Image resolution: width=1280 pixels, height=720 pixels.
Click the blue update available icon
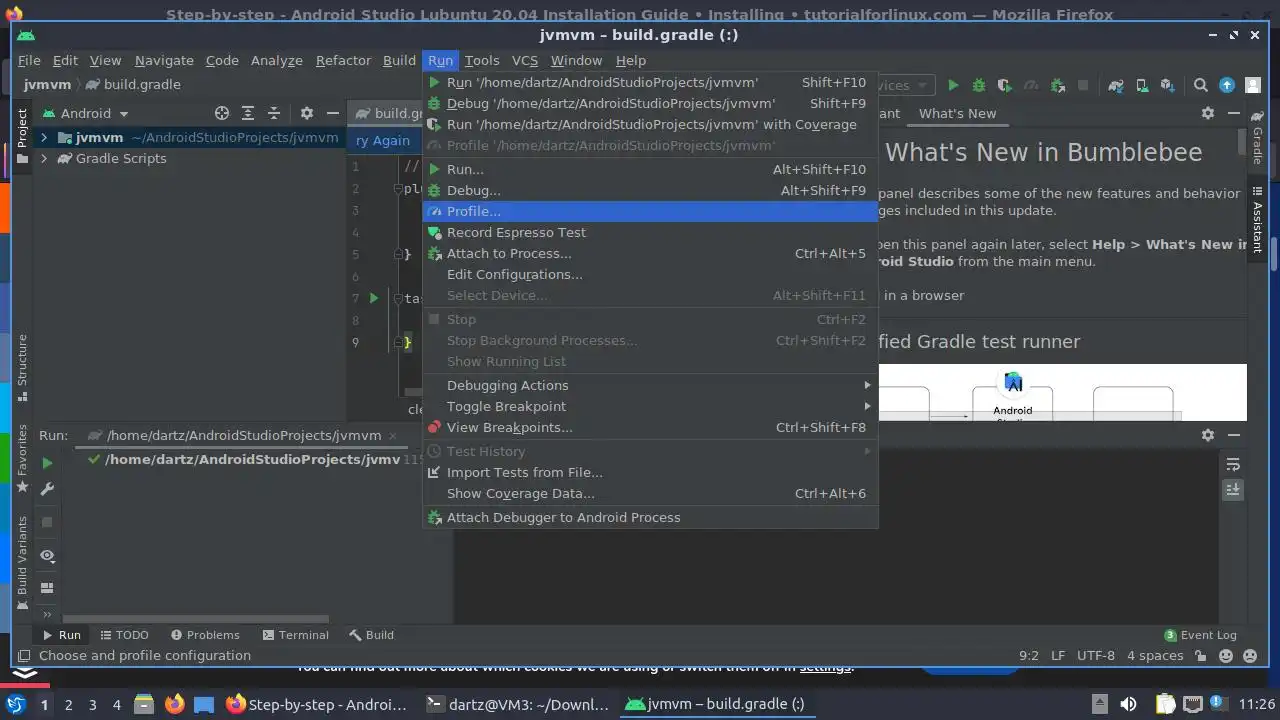1227,86
